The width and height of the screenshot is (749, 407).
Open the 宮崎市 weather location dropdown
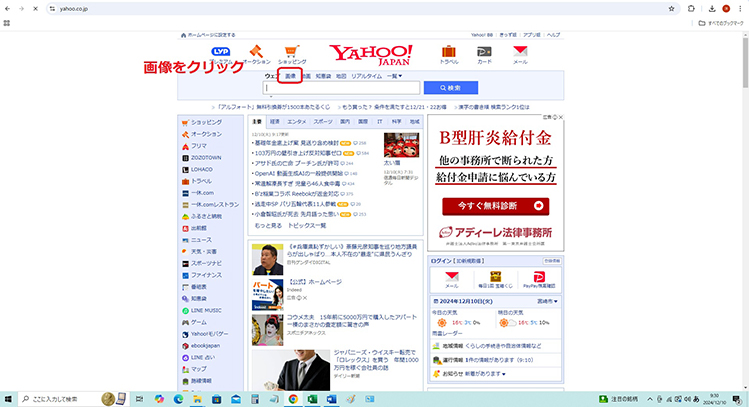pyautogui.click(x=547, y=301)
